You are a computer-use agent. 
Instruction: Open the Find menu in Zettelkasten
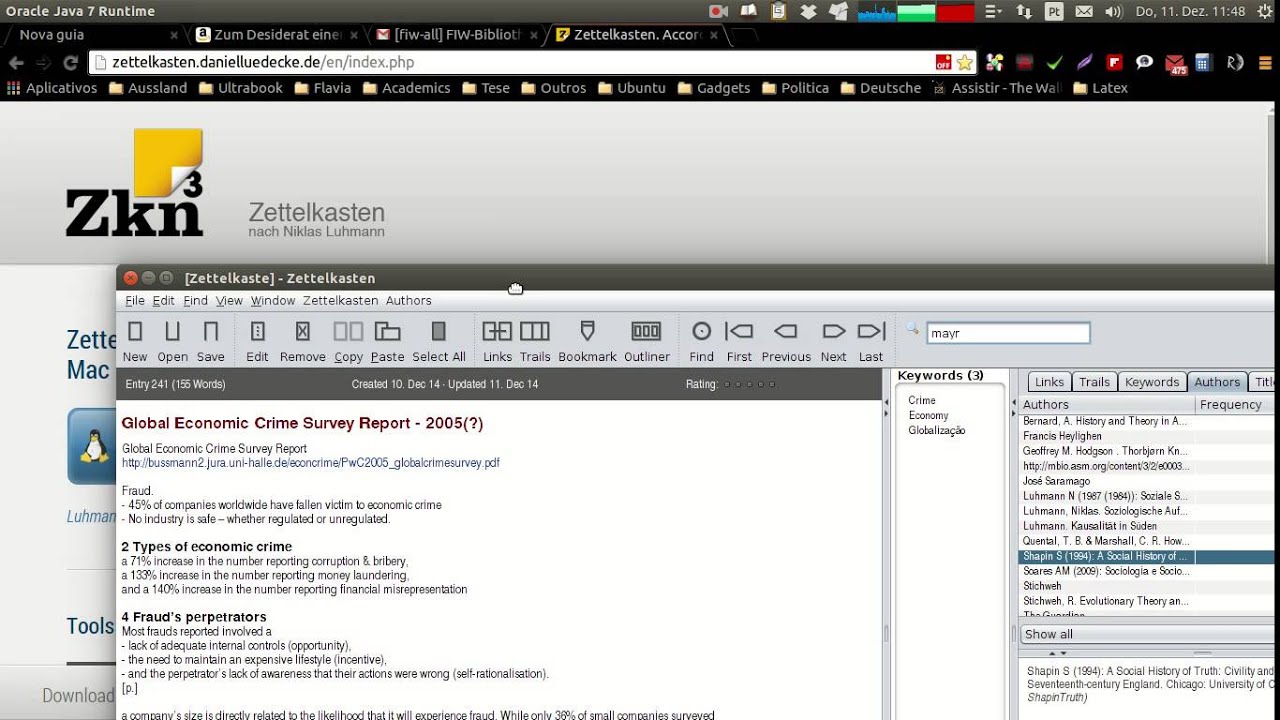tap(196, 300)
